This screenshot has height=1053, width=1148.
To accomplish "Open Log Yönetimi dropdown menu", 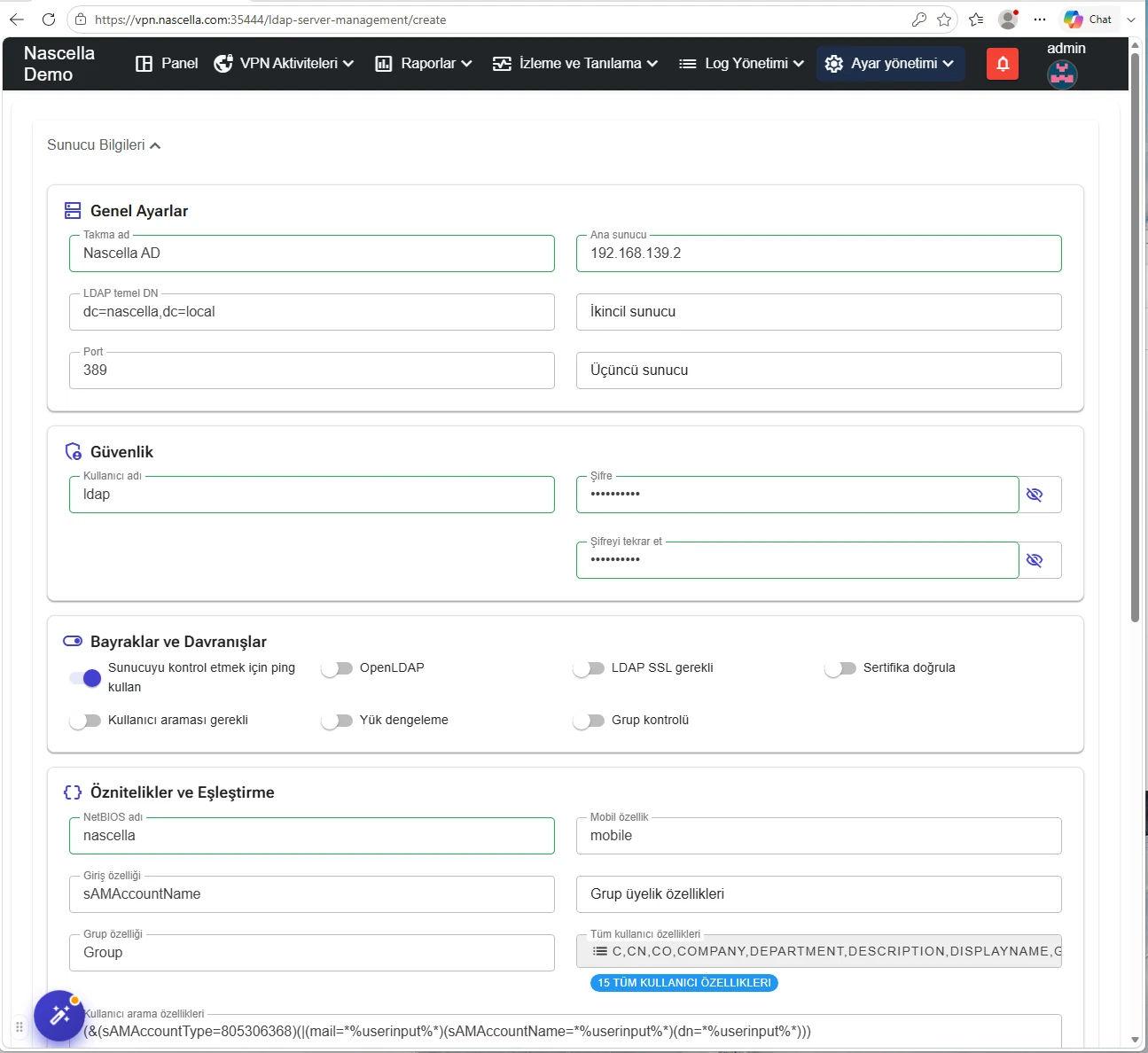I will pyautogui.click(x=741, y=64).
